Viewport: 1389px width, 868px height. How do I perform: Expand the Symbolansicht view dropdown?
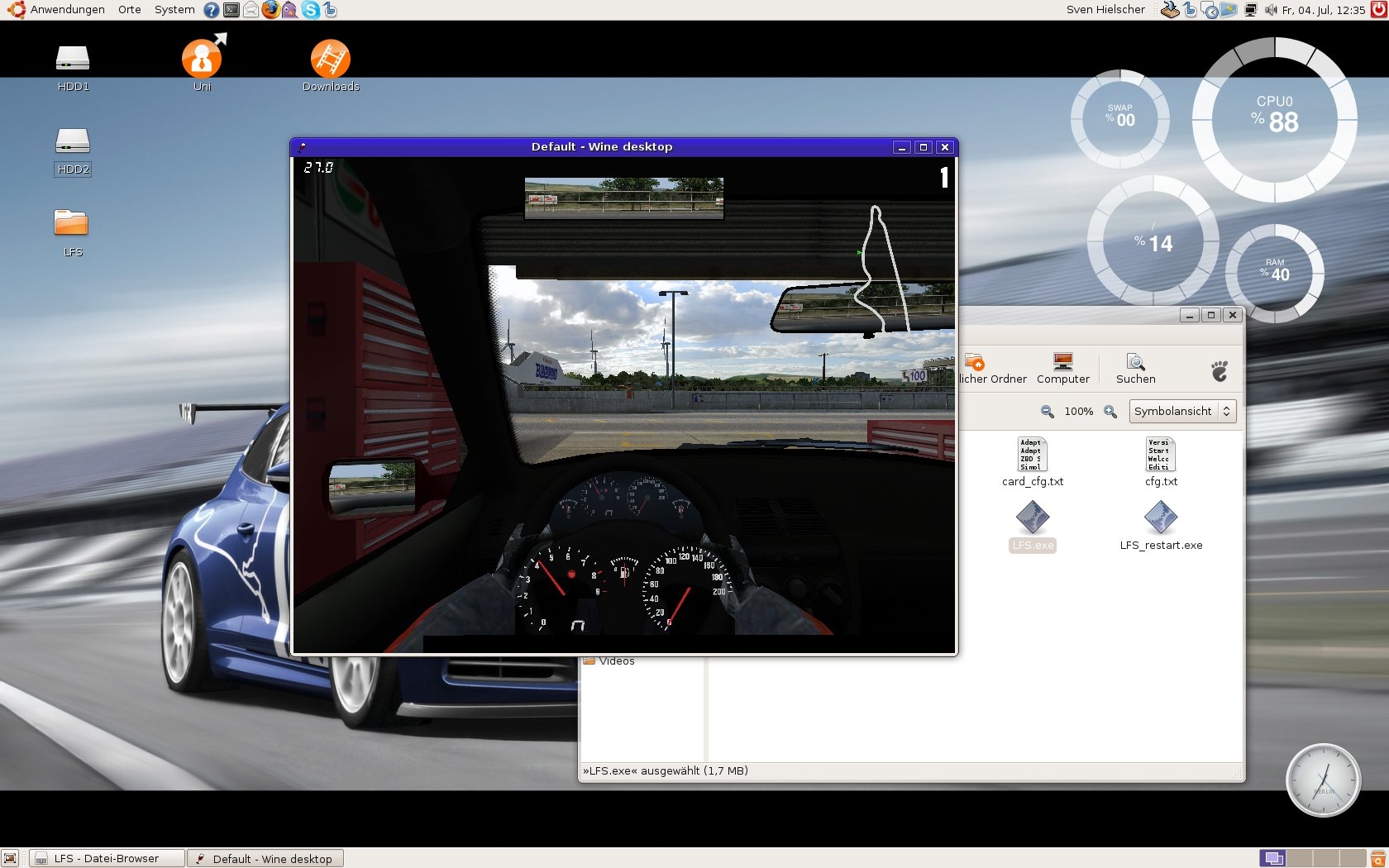(x=1182, y=411)
